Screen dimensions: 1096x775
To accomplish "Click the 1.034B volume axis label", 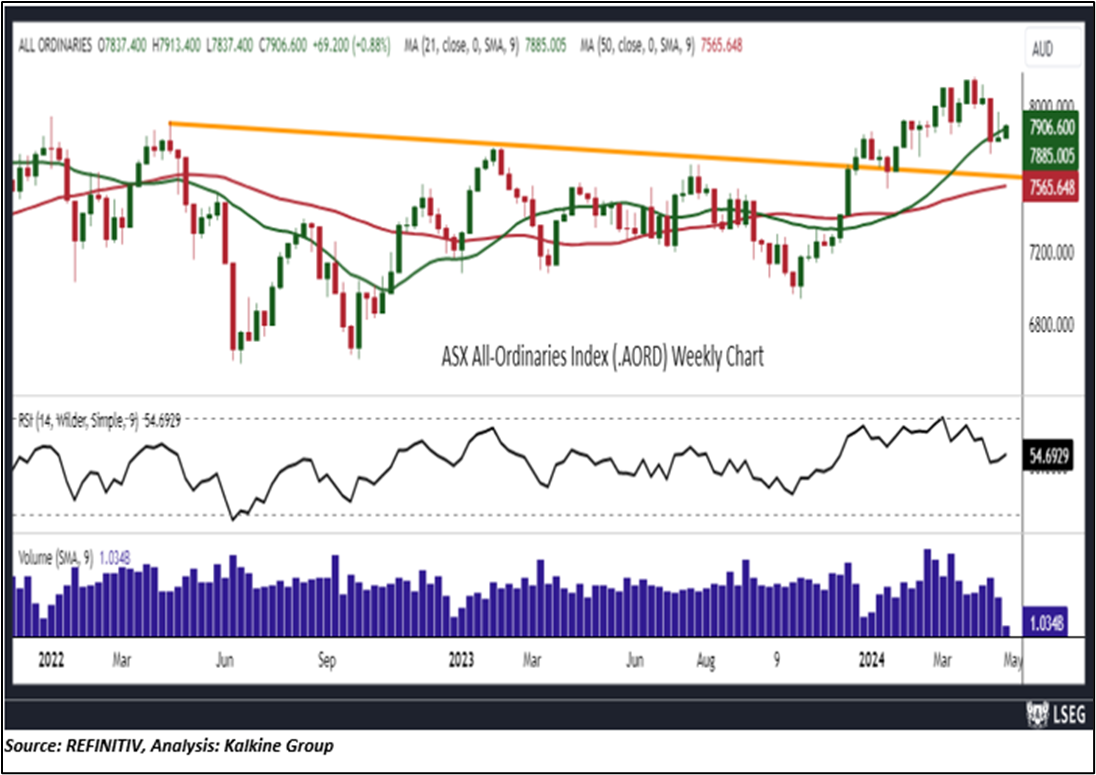I will [1046, 622].
